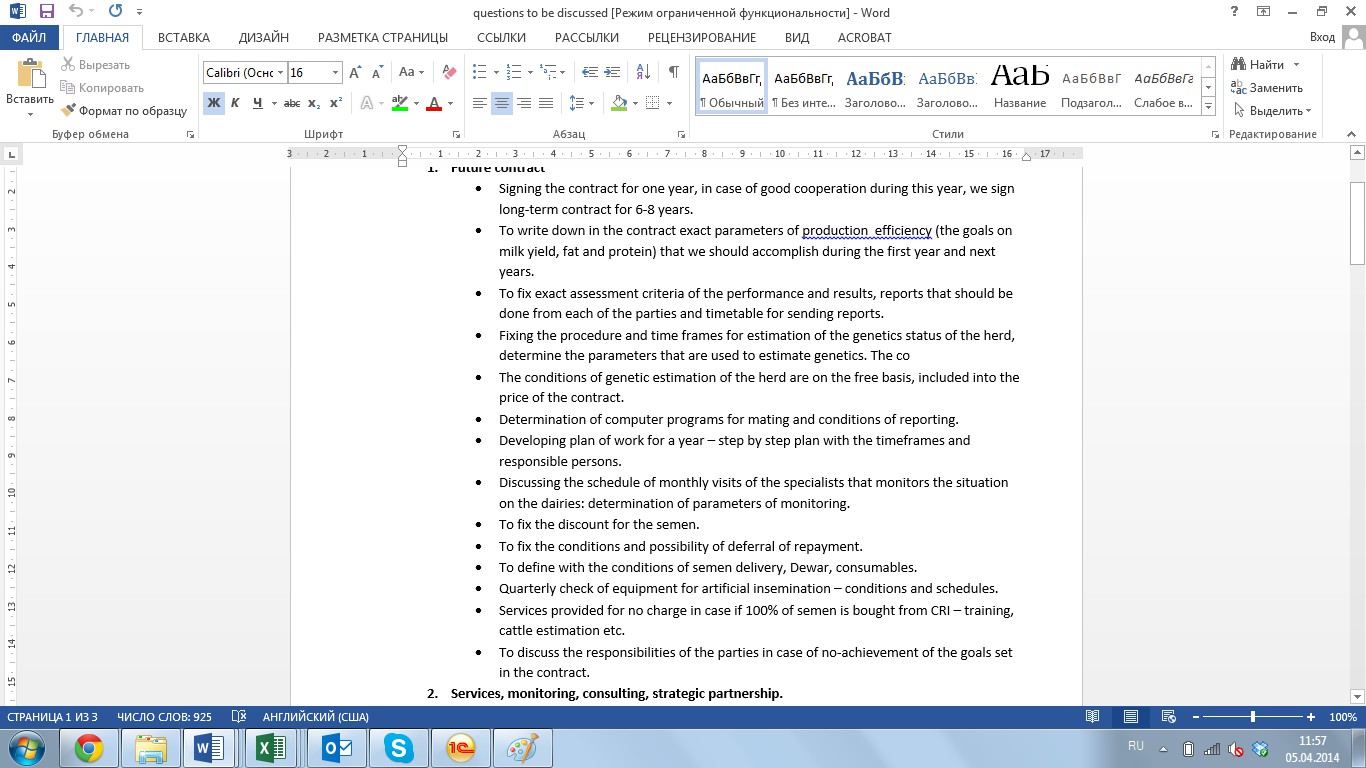Expand the Styles gallery More arrow
Image resolution: width=1366 pixels, height=768 pixels.
[x=1208, y=107]
